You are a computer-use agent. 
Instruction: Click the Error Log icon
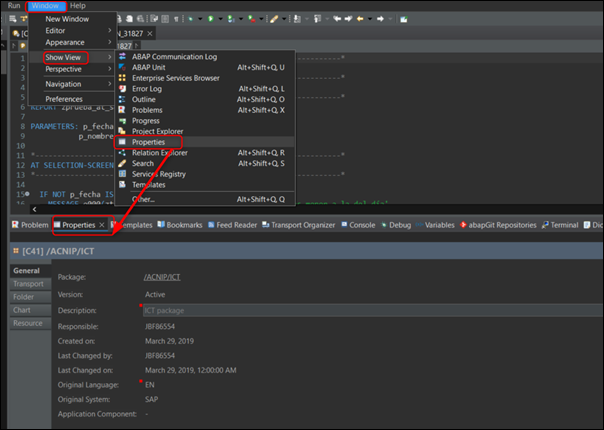(x=122, y=89)
